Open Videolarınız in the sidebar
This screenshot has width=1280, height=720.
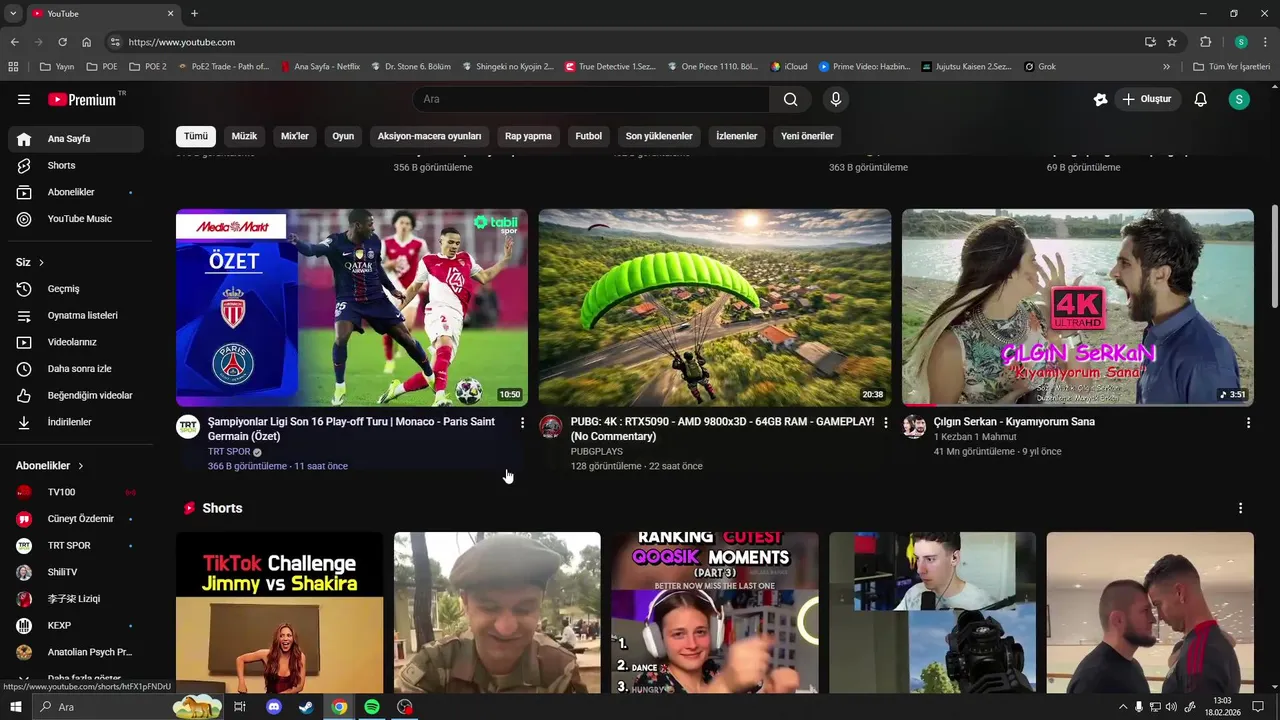click(x=76, y=342)
